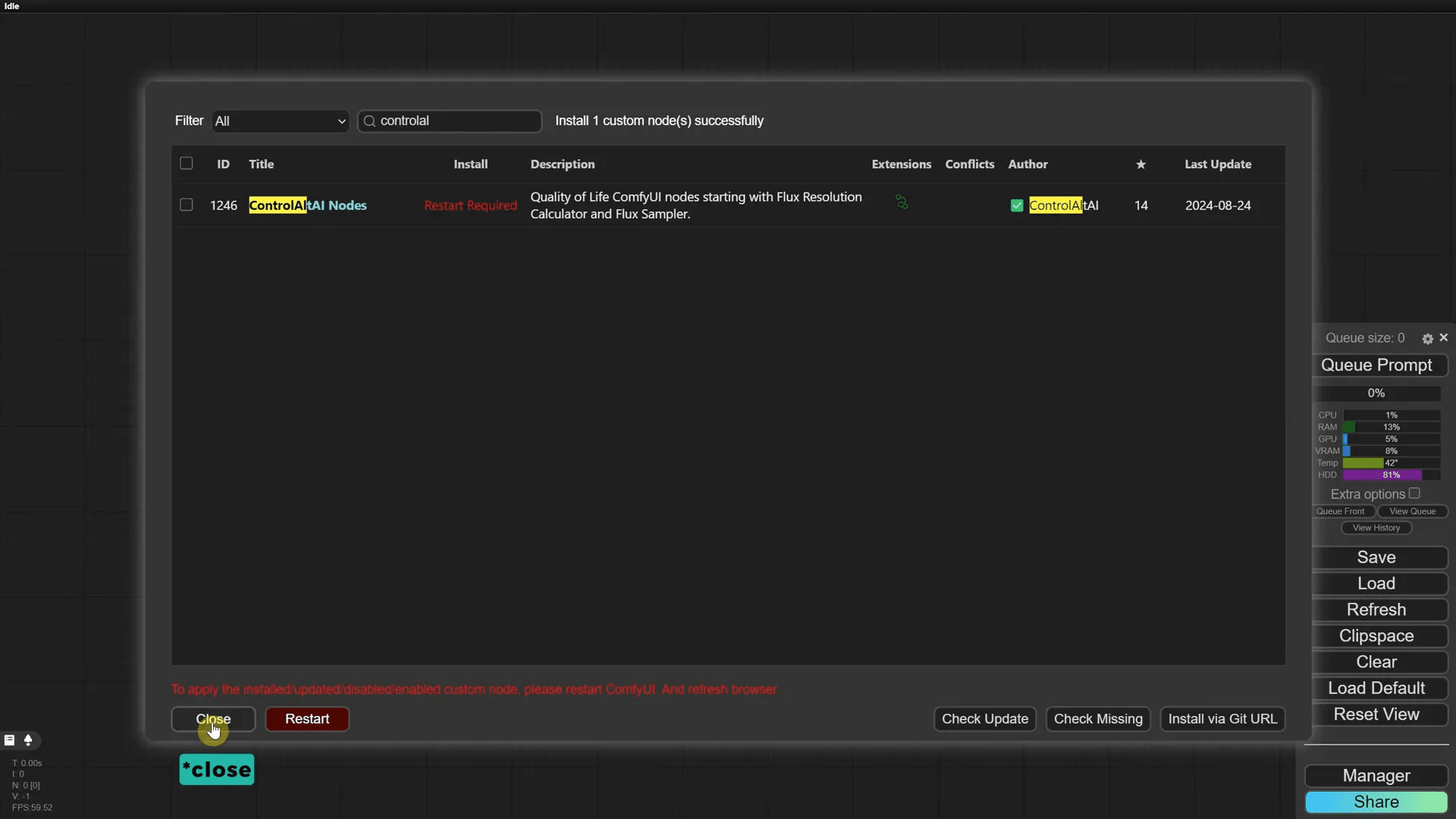Toggle the select-all checkbox in table header
1456x819 pixels.
click(187, 164)
